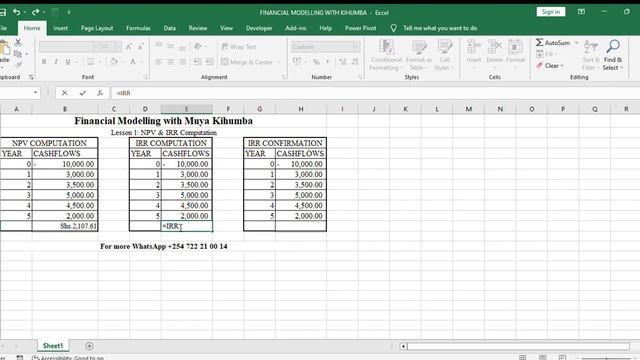This screenshot has height=360, width=640.
Task: Click horizontal scrollbar left arrow
Action: (403, 346)
